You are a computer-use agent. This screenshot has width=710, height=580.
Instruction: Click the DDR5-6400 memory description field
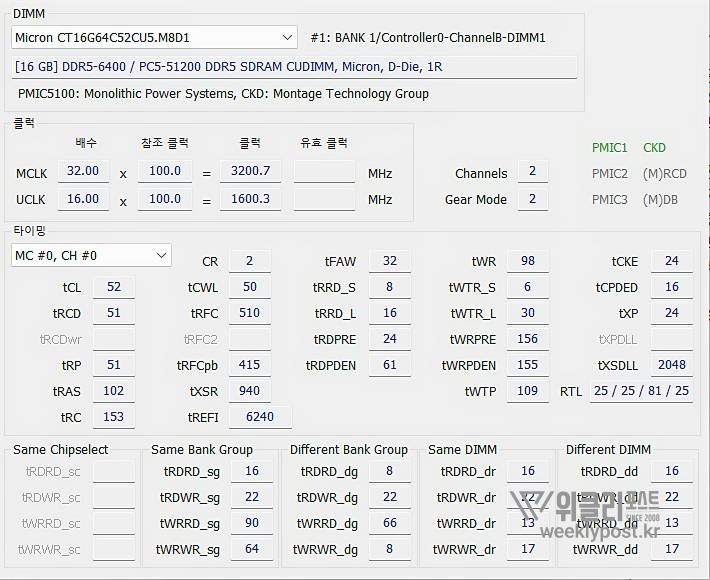pos(295,67)
